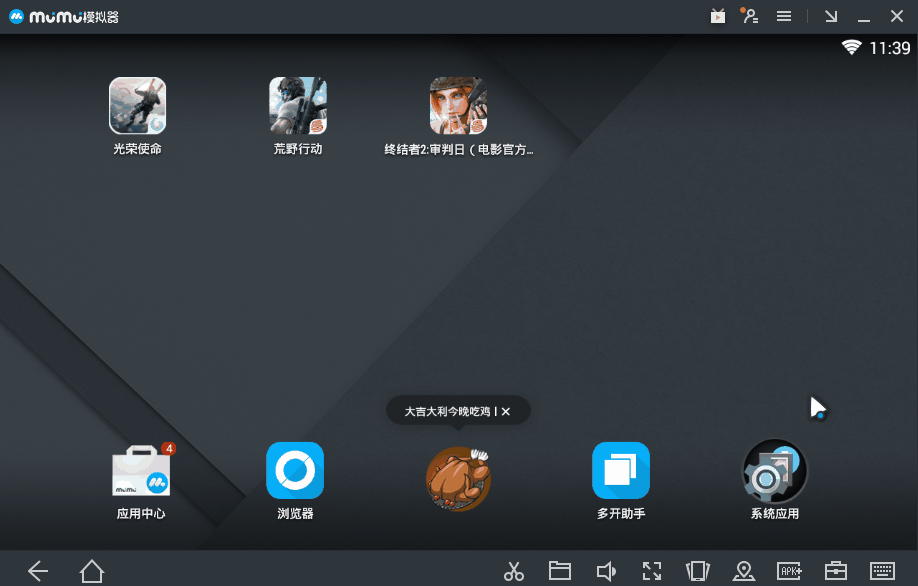This screenshot has height=586, width=918.
Task: Open the 光荣使命 game app
Action: coord(138,106)
